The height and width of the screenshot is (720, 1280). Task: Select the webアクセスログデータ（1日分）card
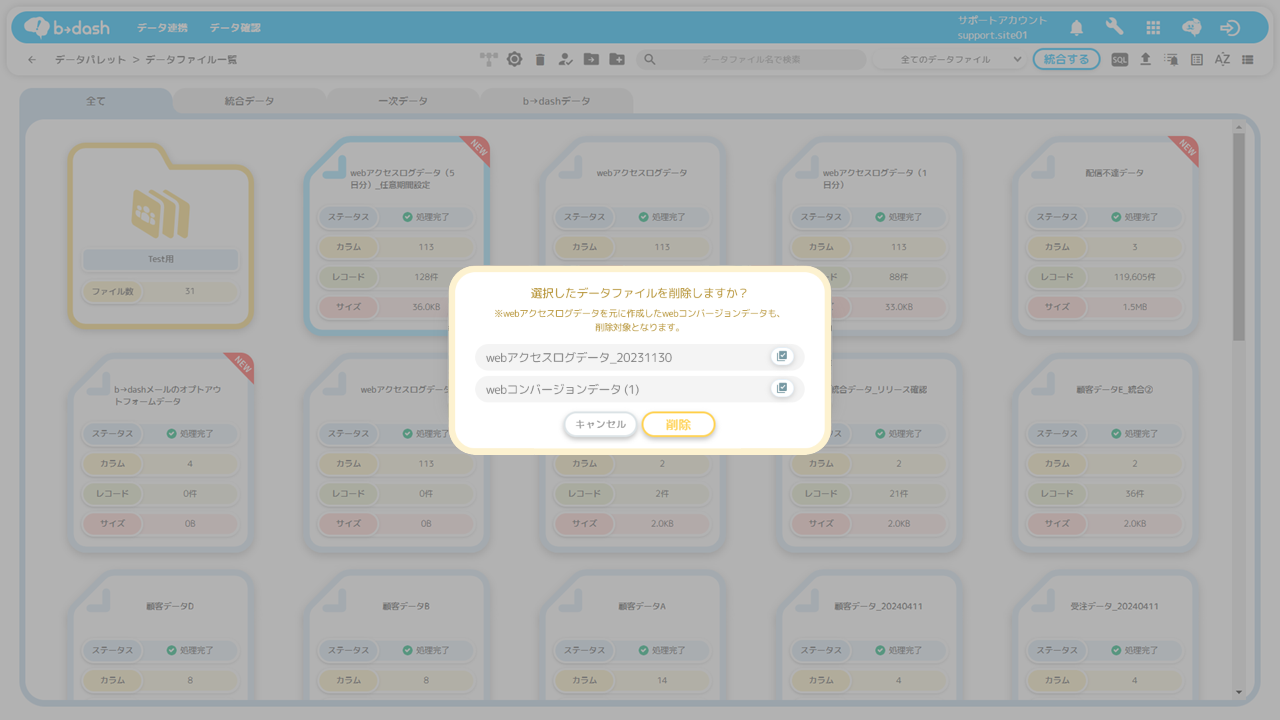click(x=869, y=236)
